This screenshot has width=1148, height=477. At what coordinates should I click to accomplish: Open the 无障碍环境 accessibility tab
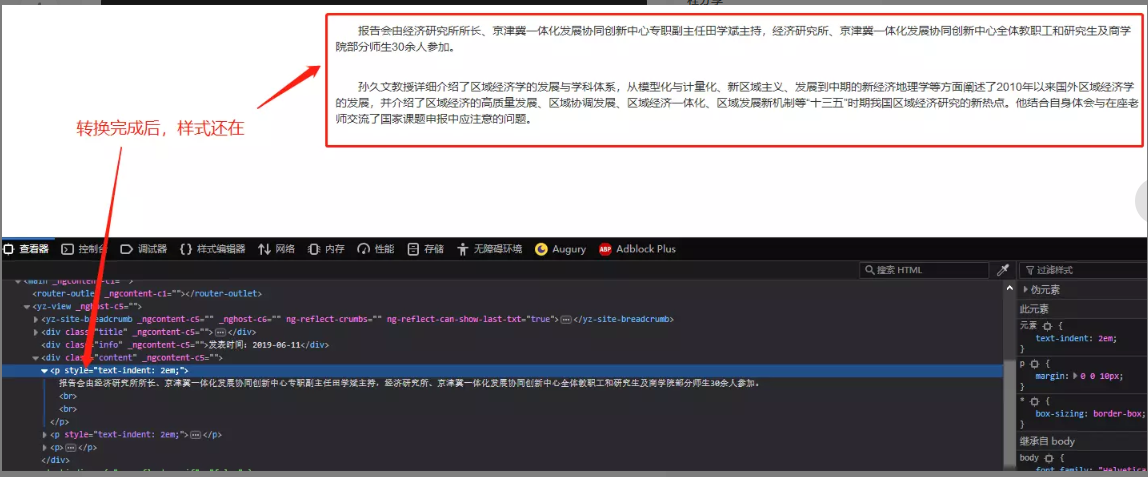point(490,249)
